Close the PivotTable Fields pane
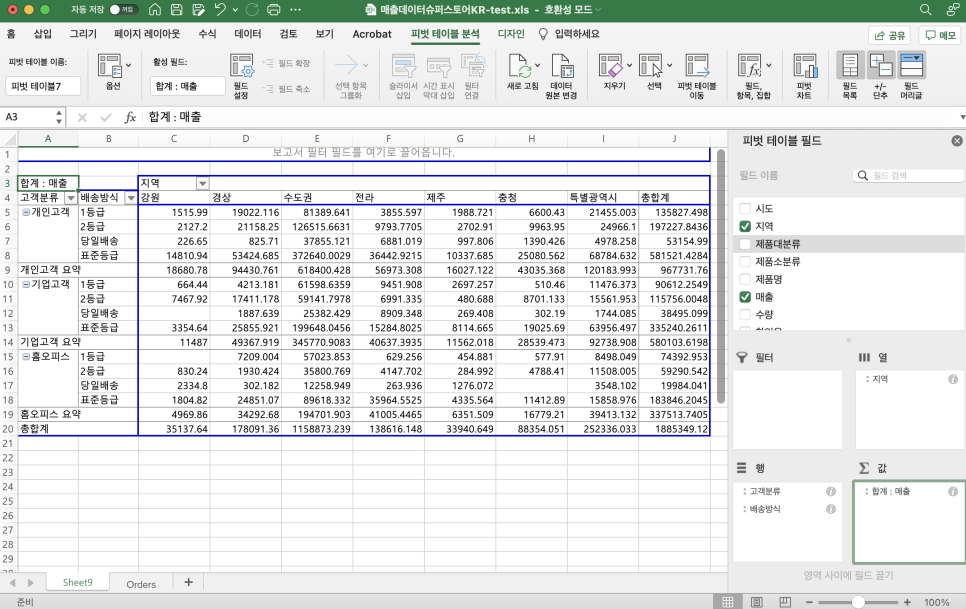The image size is (966, 609). (957, 141)
